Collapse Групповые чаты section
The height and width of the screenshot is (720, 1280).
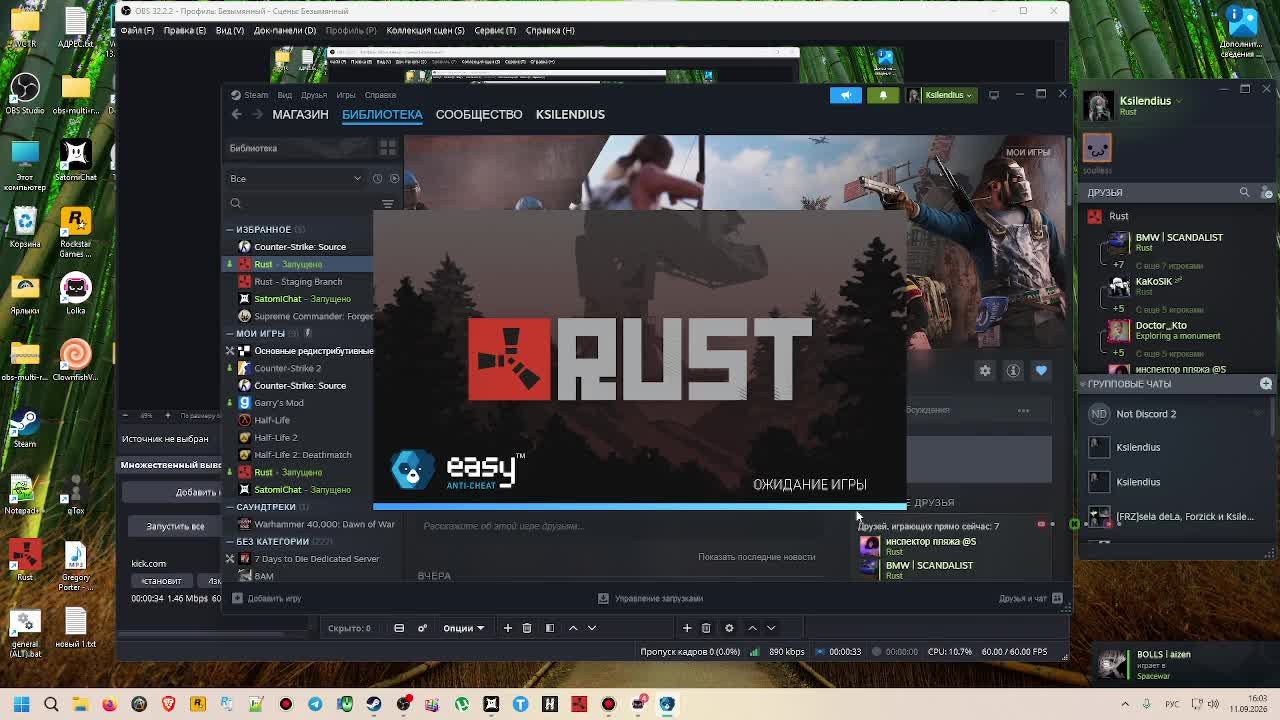tap(1082, 384)
